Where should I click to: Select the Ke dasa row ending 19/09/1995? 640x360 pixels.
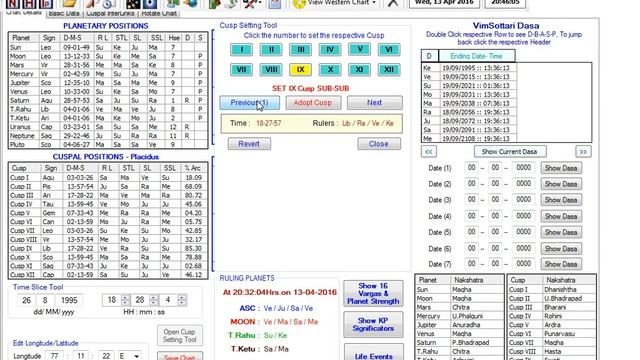pos(469,68)
